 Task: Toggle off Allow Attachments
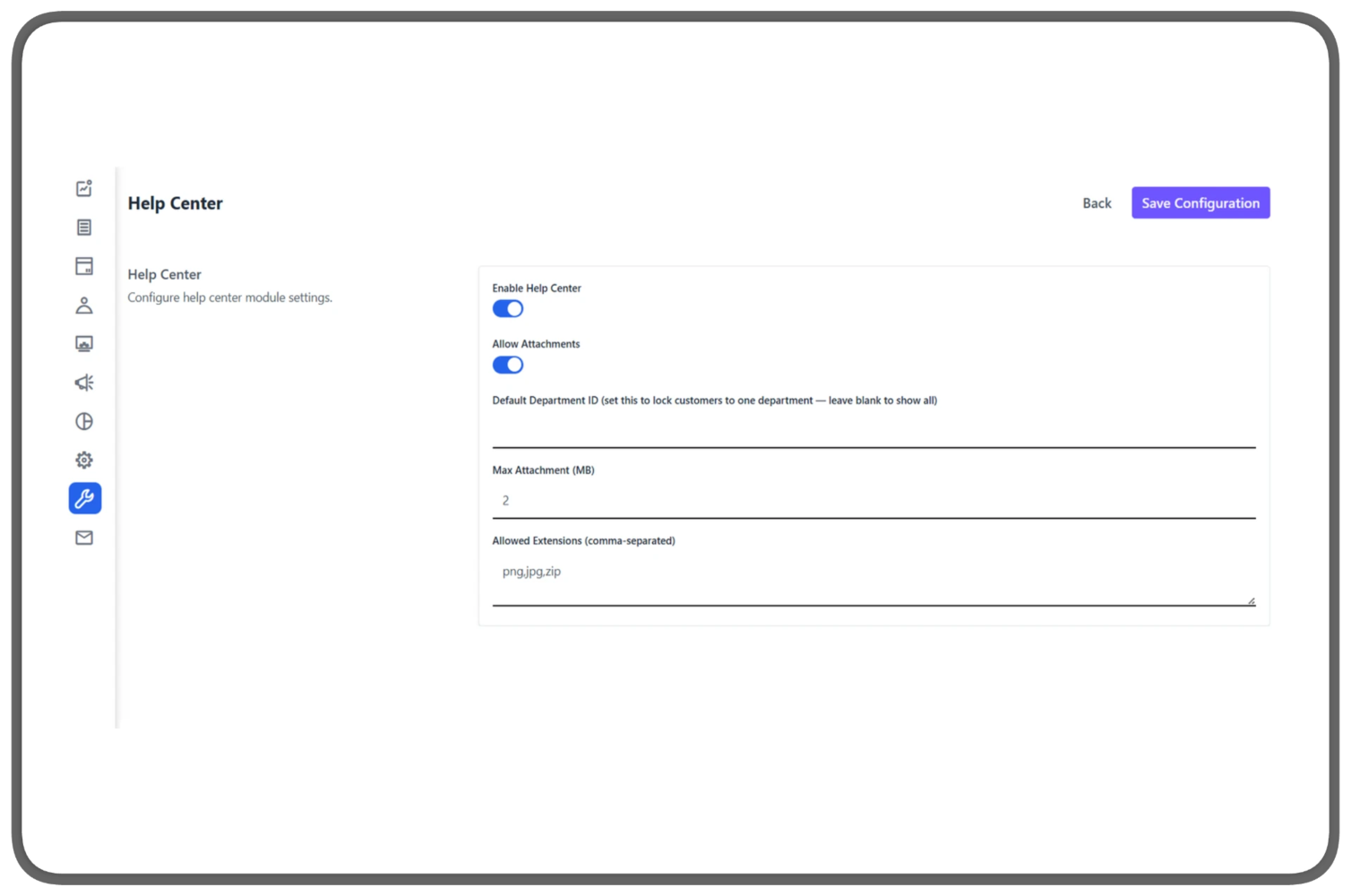pyautogui.click(x=507, y=364)
